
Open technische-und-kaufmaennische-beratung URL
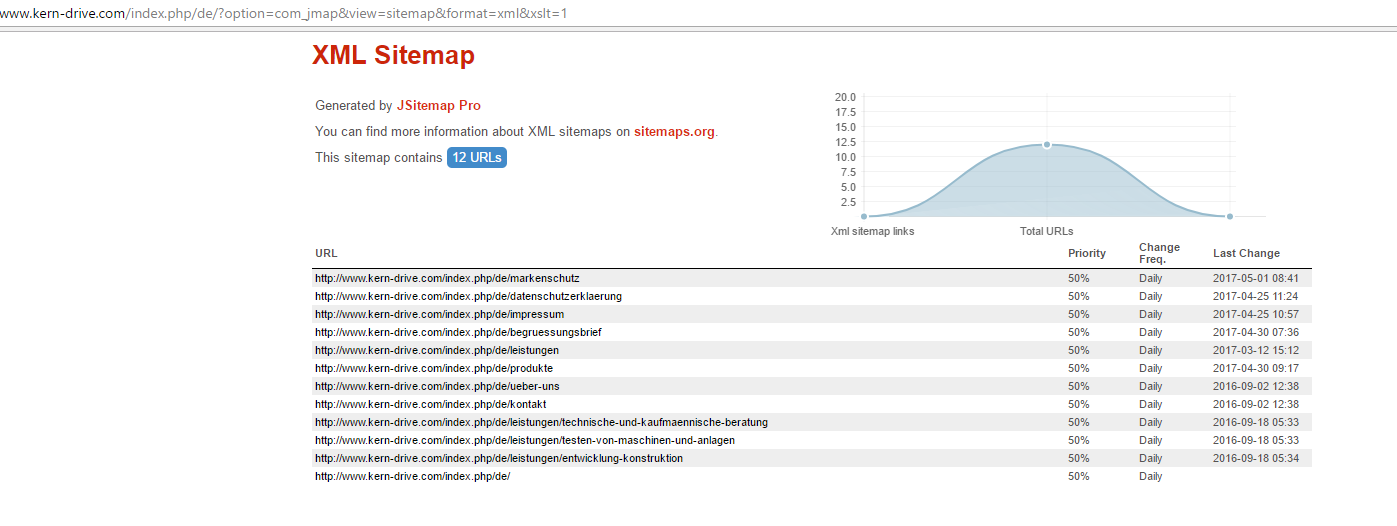point(541,422)
